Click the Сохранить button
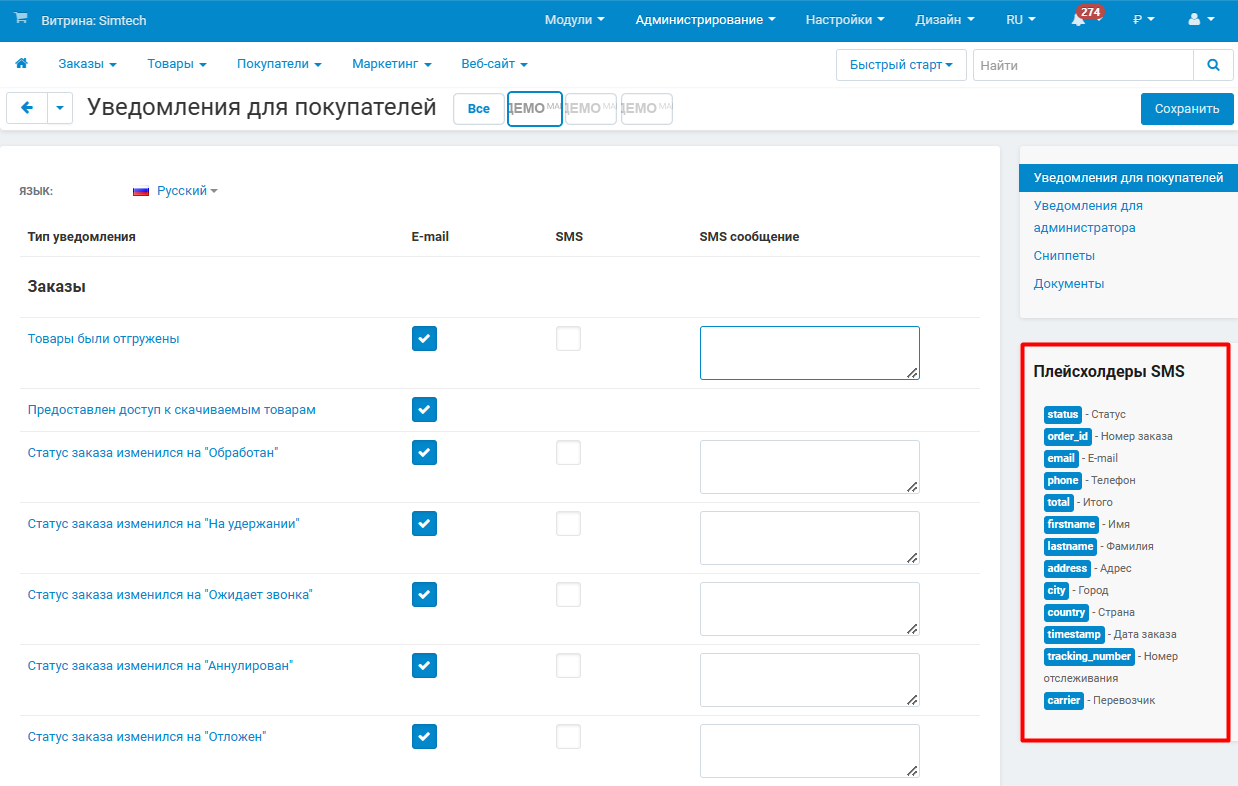1238x786 pixels. [1187, 109]
